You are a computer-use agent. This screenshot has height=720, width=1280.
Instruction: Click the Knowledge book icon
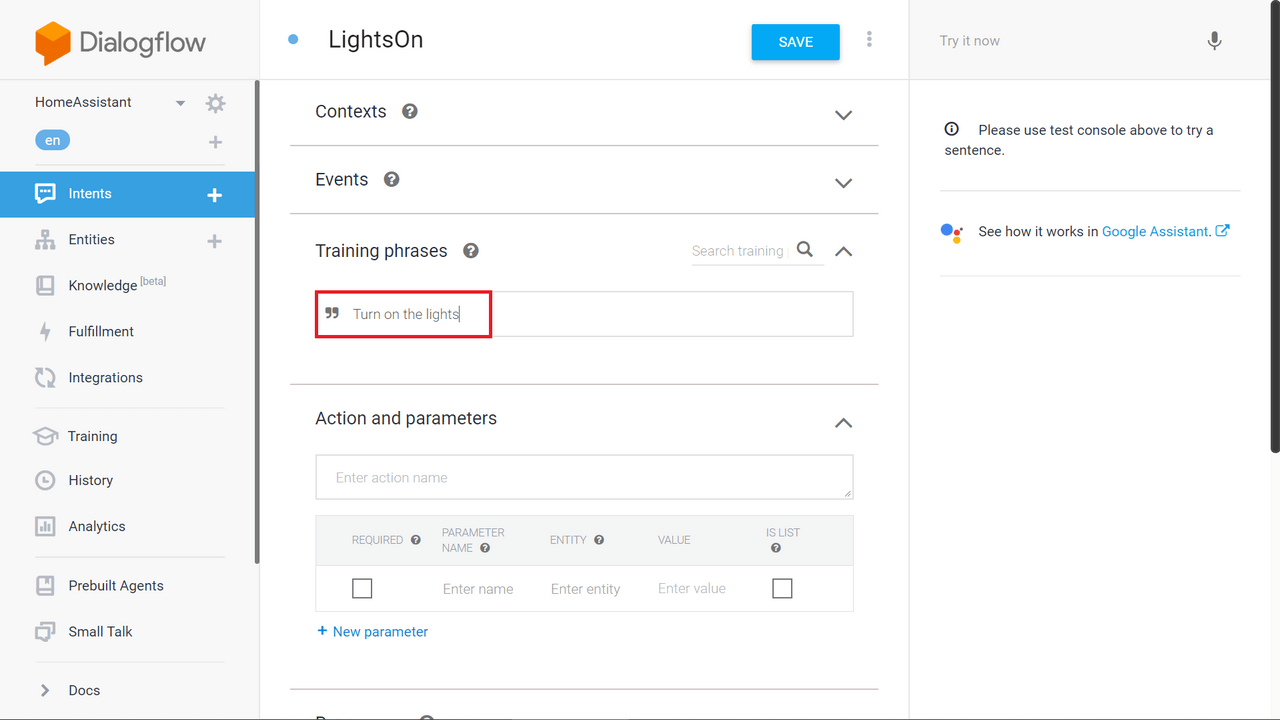click(x=45, y=286)
